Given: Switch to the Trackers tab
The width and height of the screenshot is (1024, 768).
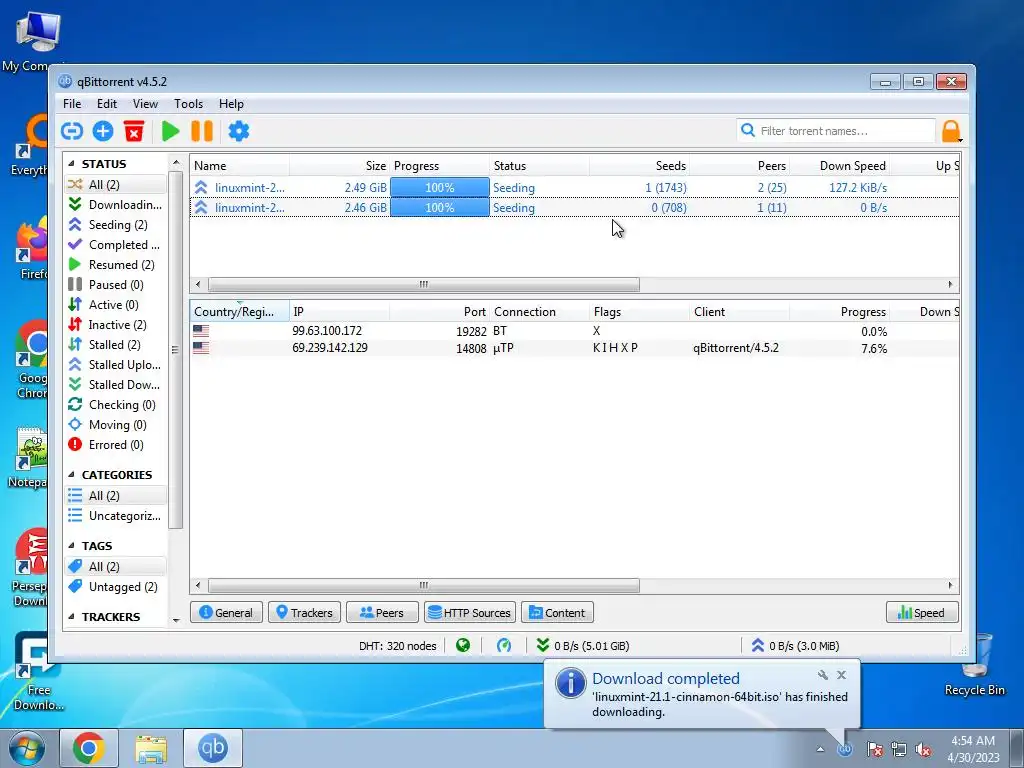Looking at the screenshot, I should (x=304, y=613).
